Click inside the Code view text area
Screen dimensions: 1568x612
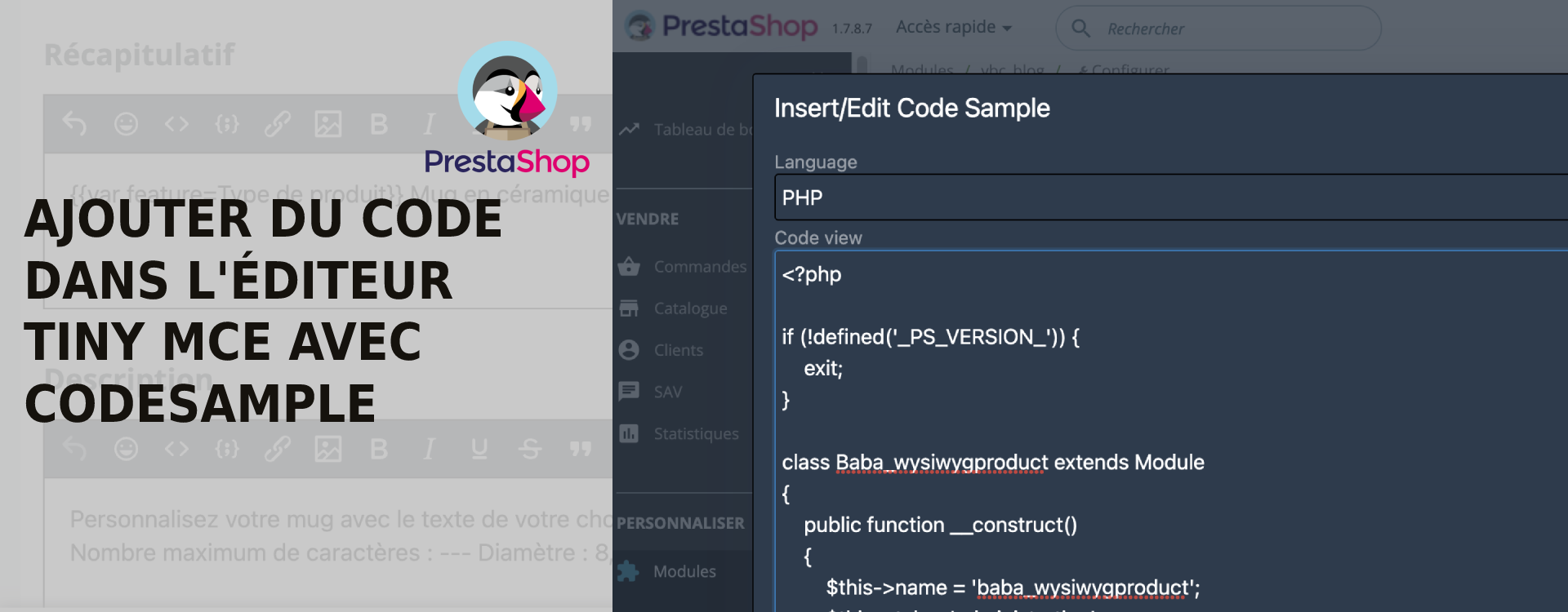click(x=1171, y=431)
